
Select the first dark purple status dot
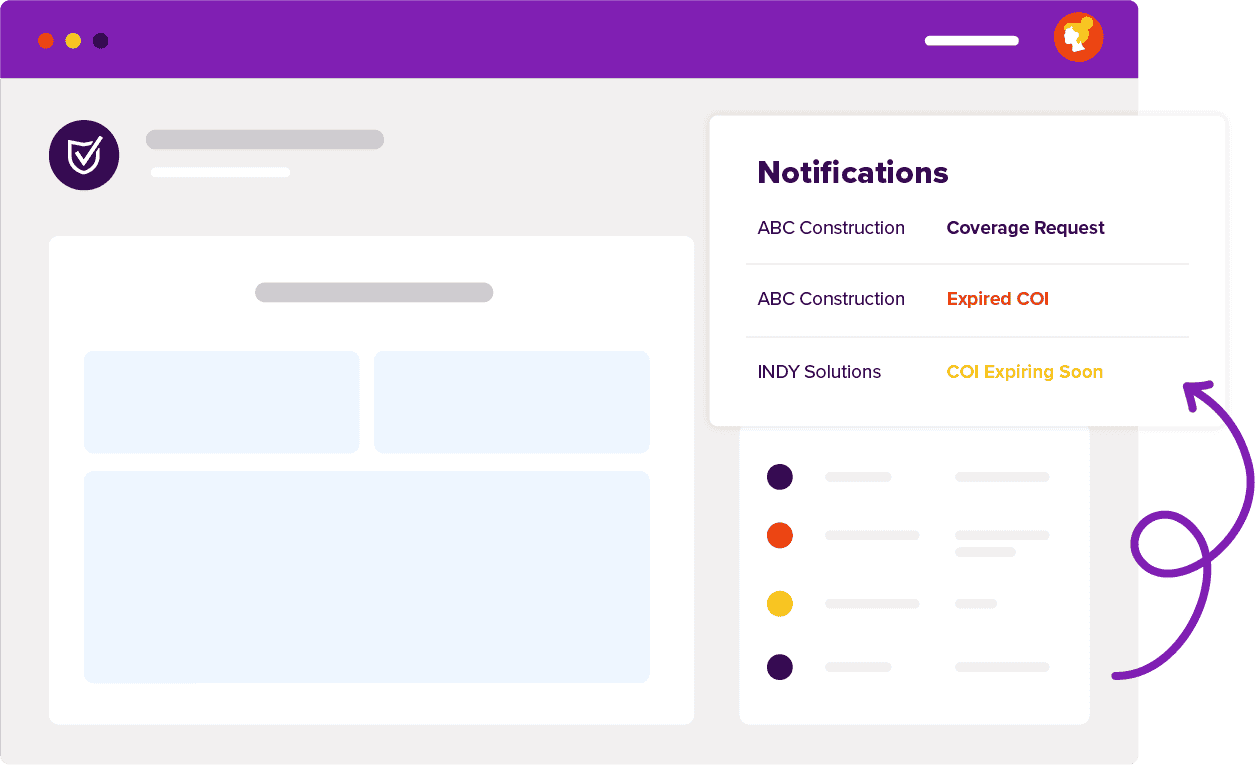coord(780,477)
